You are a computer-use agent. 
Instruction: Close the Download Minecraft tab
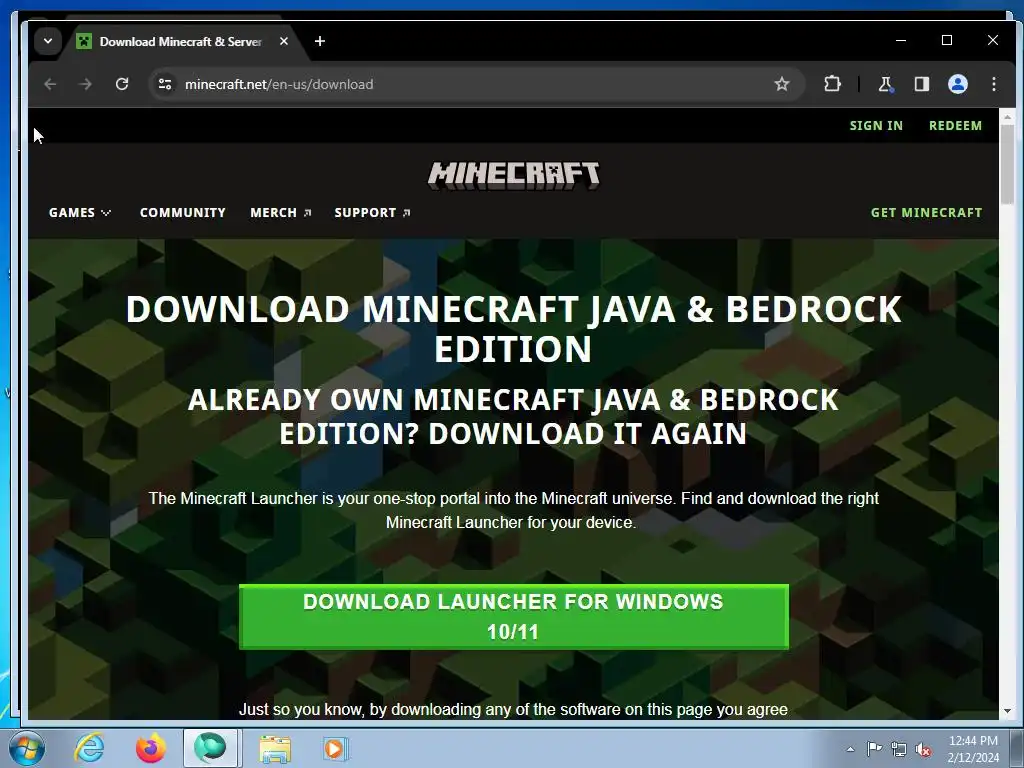coord(284,41)
